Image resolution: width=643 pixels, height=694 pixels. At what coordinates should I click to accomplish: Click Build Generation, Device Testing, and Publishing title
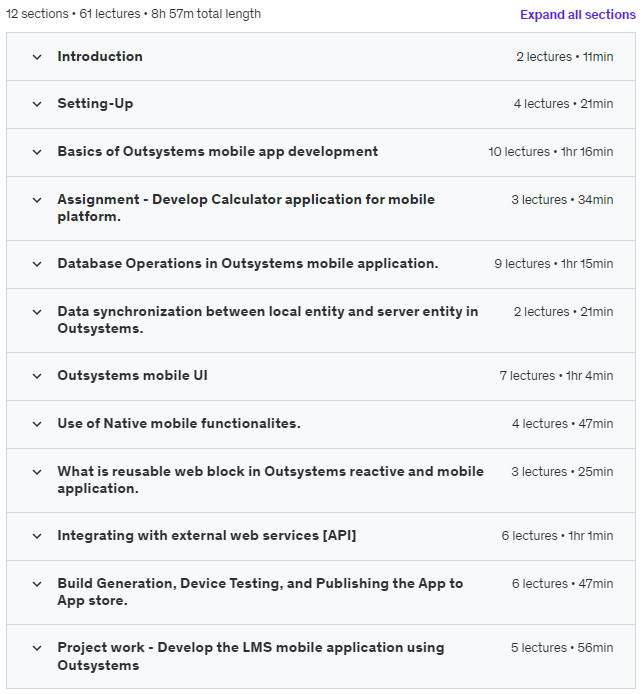tap(260, 592)
